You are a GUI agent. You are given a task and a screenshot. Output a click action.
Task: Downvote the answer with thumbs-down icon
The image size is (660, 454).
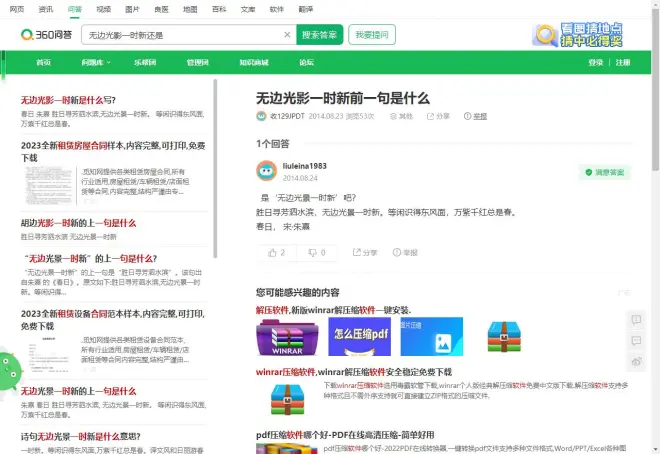coord(316,253)
